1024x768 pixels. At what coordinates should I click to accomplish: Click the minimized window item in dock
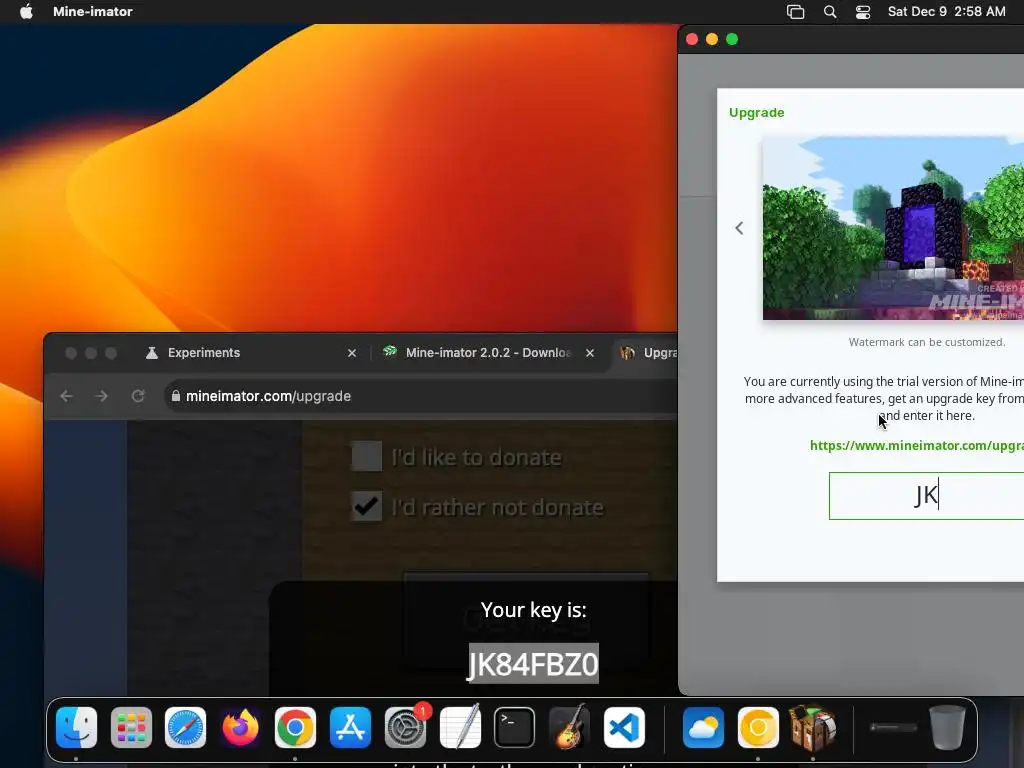pyautogui.click(x=893, y=727)
